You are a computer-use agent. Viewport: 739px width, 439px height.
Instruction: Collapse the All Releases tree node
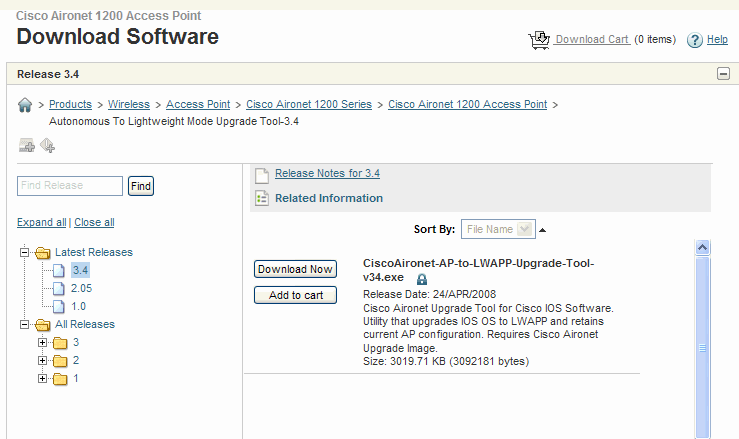click(25, 324)
